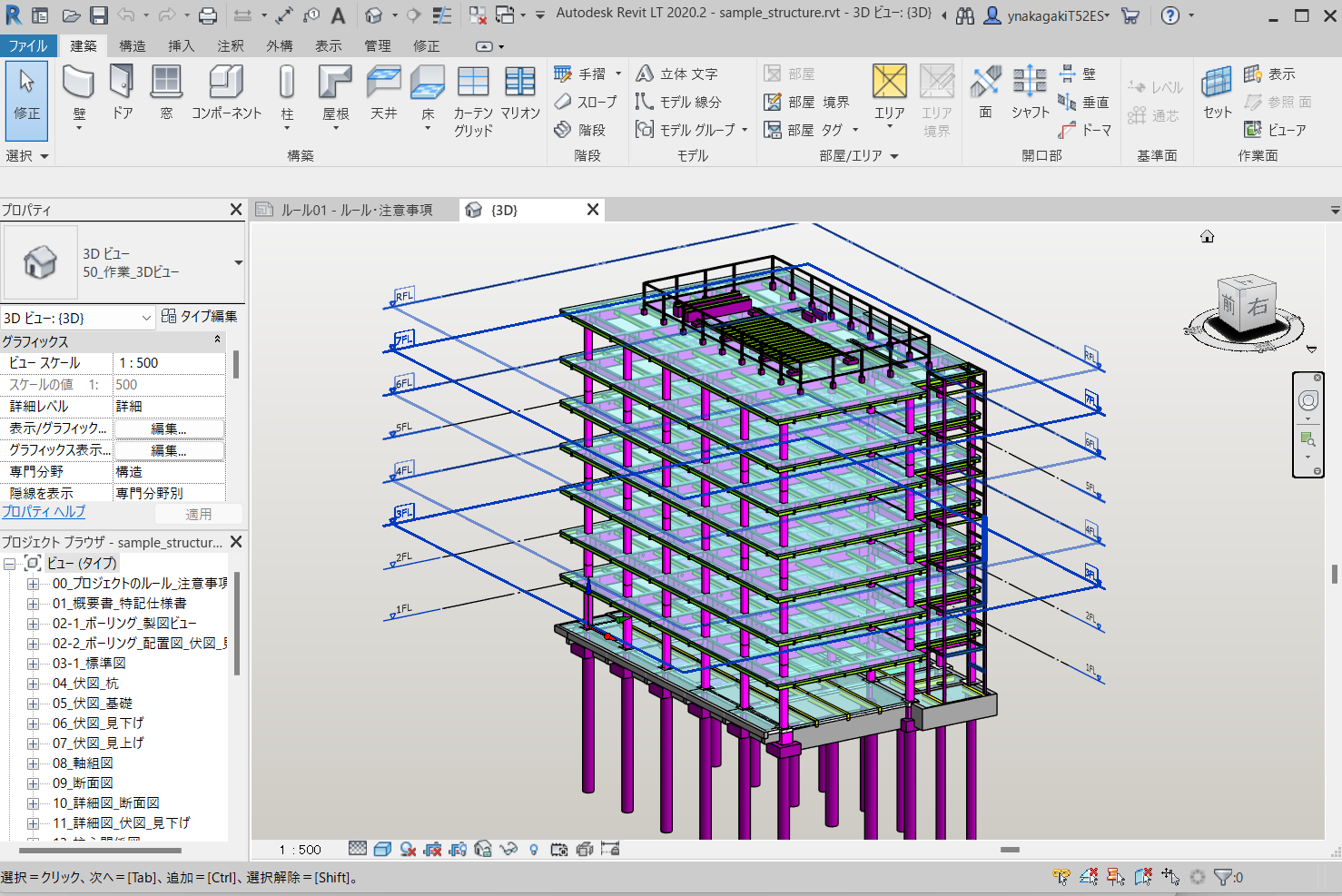Image resolution: width=1342 pixels, height=896 pixels.
Task: Select the 垂直 vertical opening tool
Action: click(x=1083, y=102)
